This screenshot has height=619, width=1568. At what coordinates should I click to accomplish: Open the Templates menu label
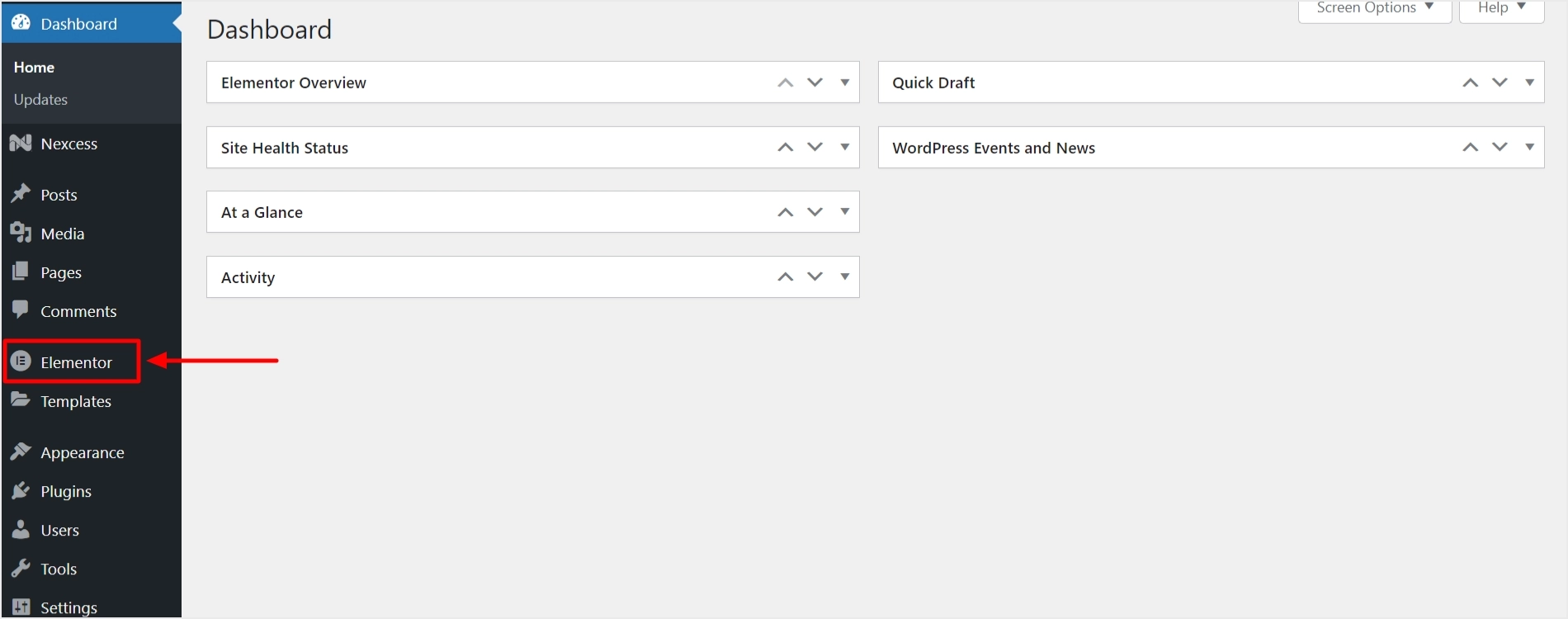76,402
